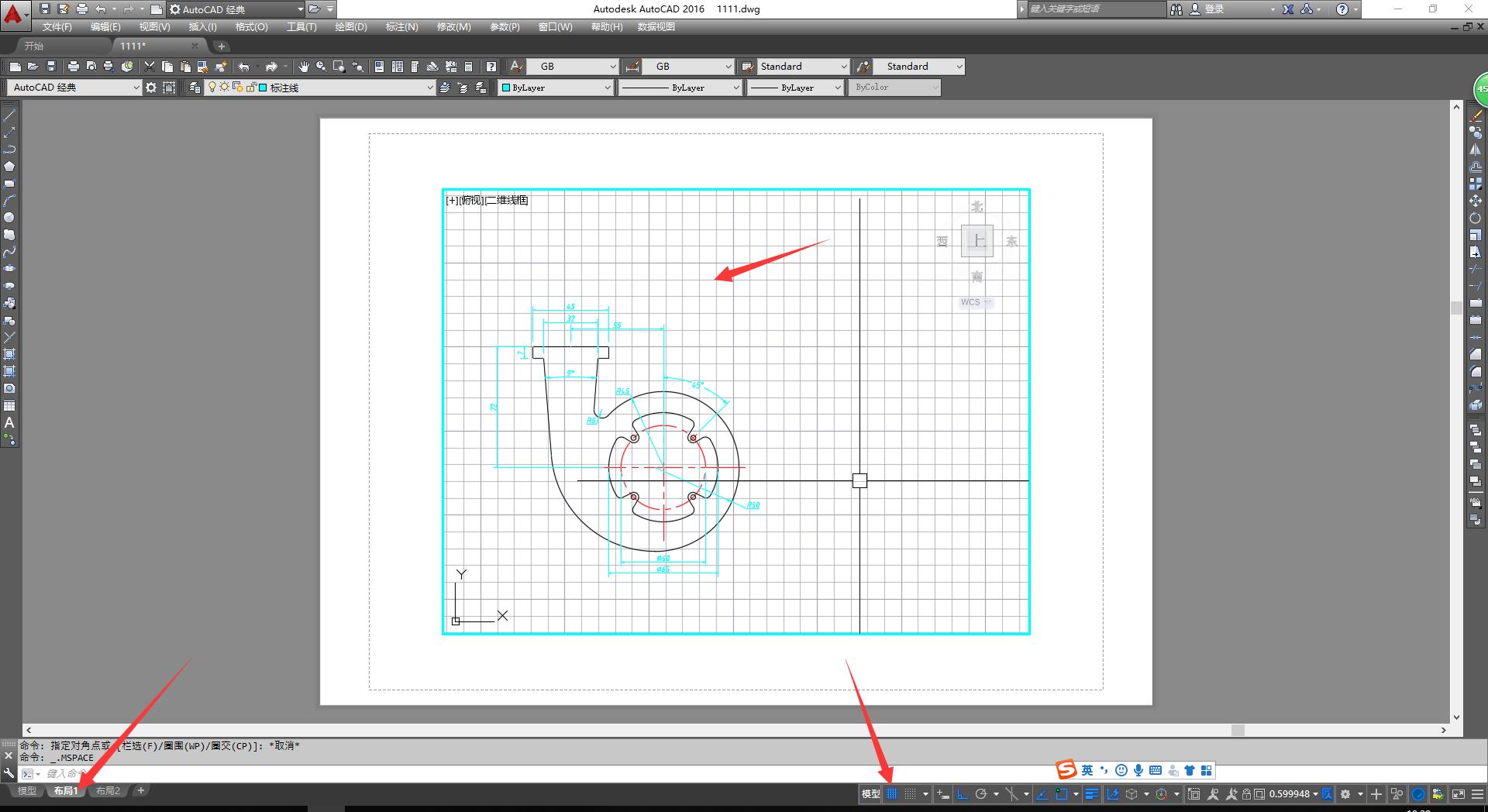Viewport: 1488px width, 812px height.
Task: Open the 绘图(D) menu
Action: [350, 27]
